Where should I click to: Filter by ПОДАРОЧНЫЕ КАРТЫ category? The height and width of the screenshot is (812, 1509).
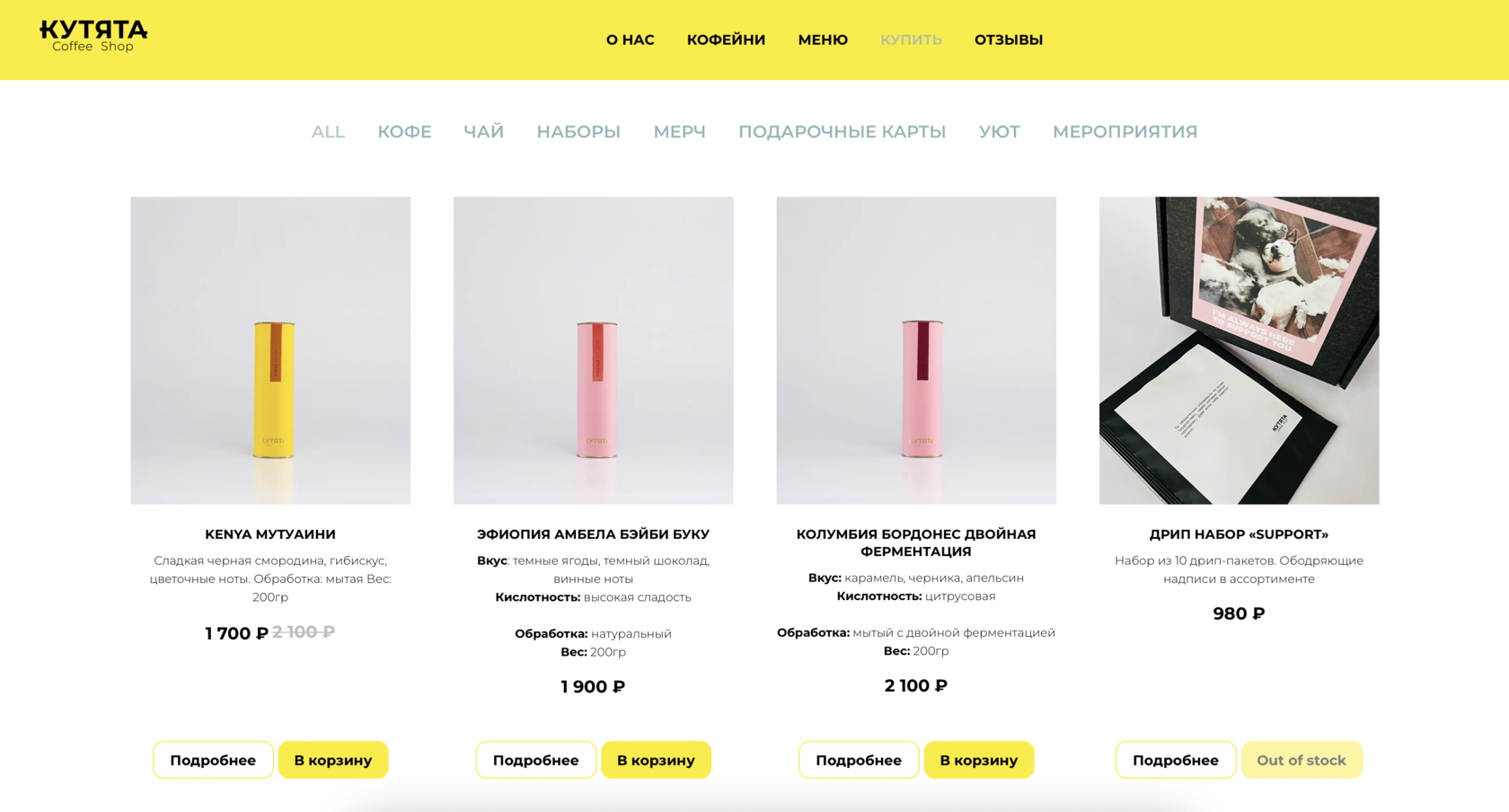[x=842, y=132]
